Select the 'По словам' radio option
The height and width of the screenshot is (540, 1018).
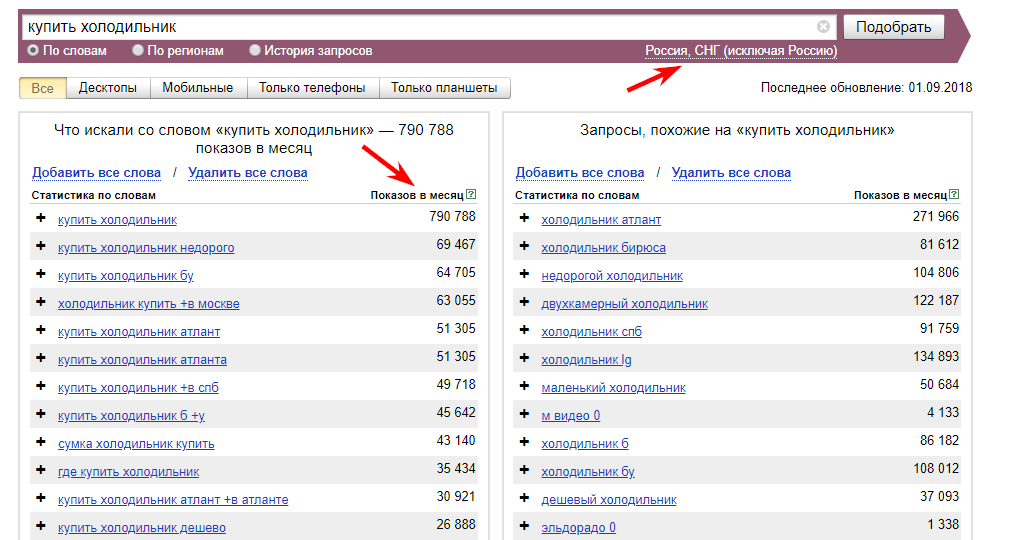pos(32,50)
